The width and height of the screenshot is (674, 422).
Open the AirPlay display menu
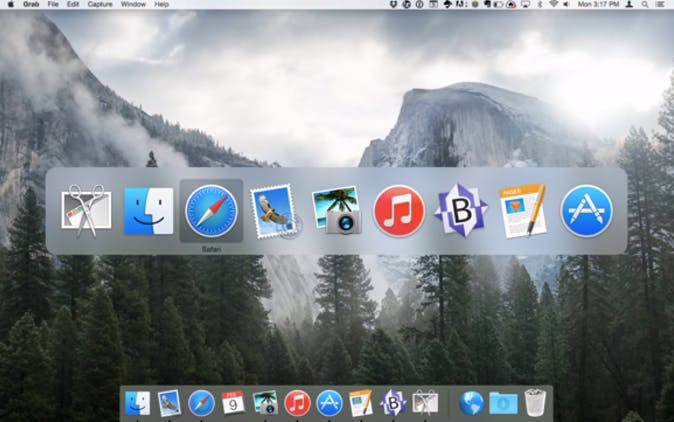[x=525, y=4]
